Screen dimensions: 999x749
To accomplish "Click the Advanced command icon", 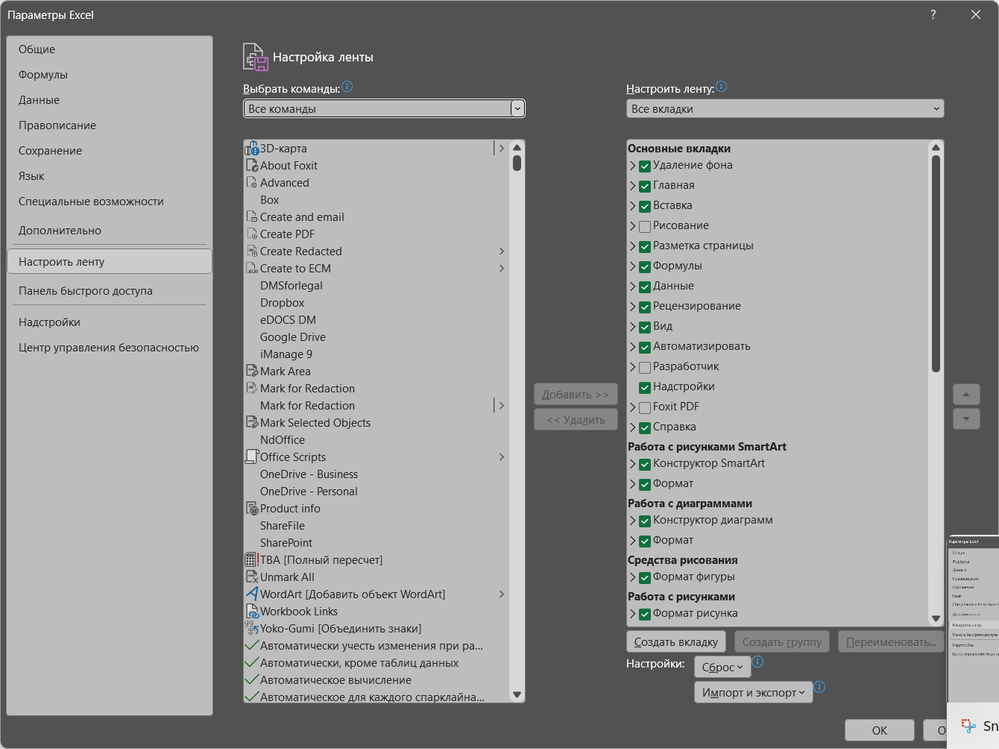I will (x=252, y=183).
